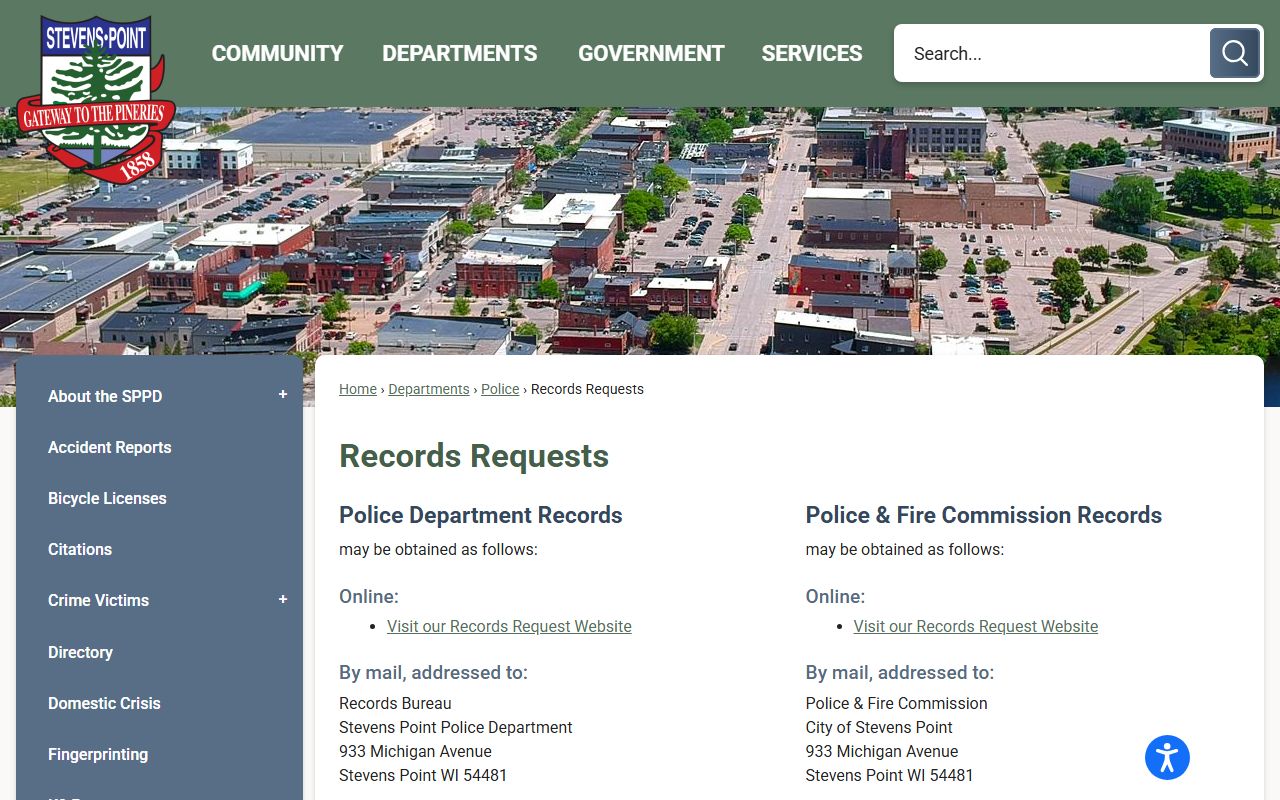Viewport: 1280px width, 800px height.
Task: Click Police & Fire Commission Records heading
Action: 984,515
